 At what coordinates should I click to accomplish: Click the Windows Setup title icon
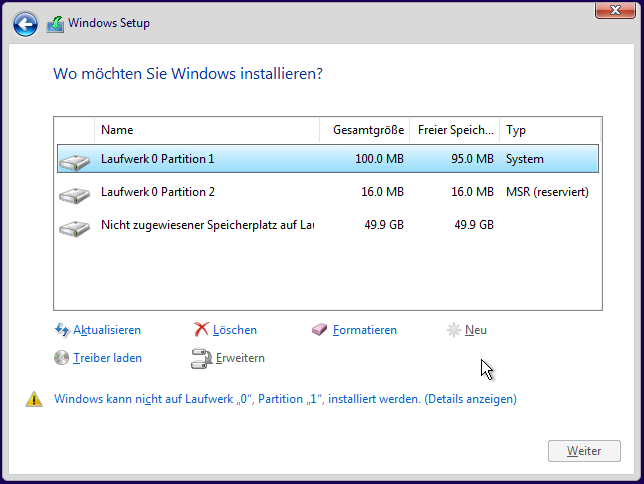point(55,24)
